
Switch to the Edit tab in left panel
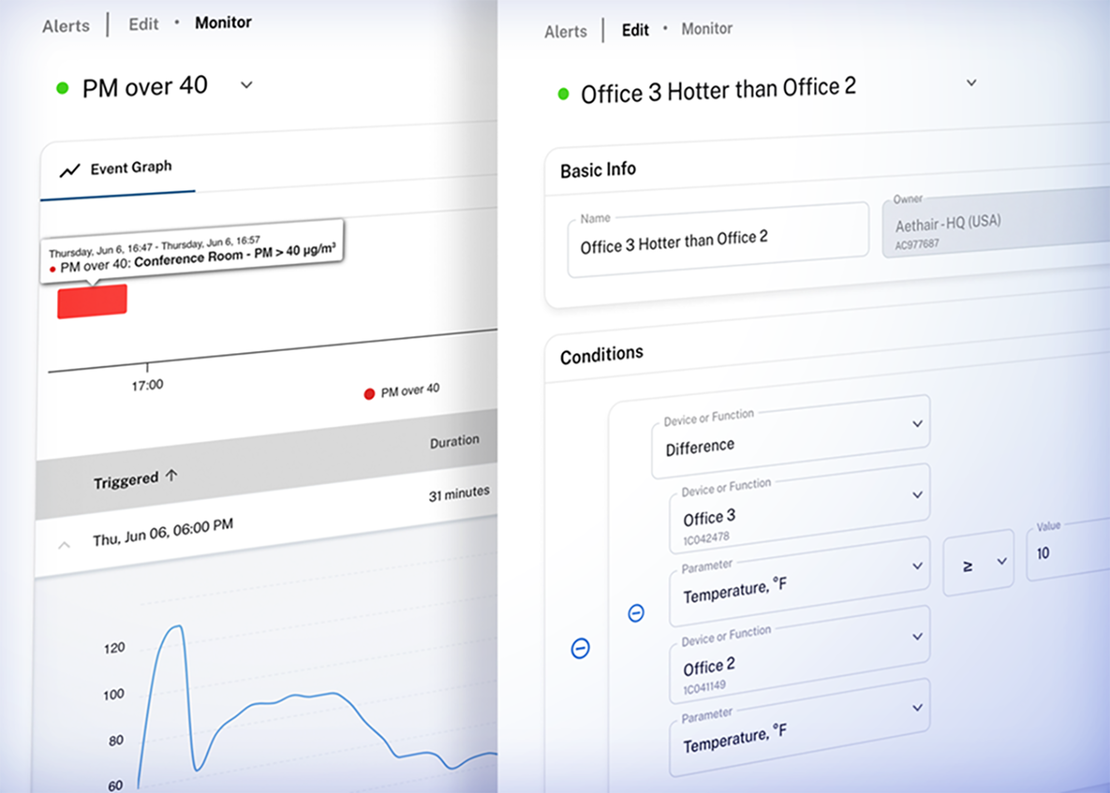143,24
